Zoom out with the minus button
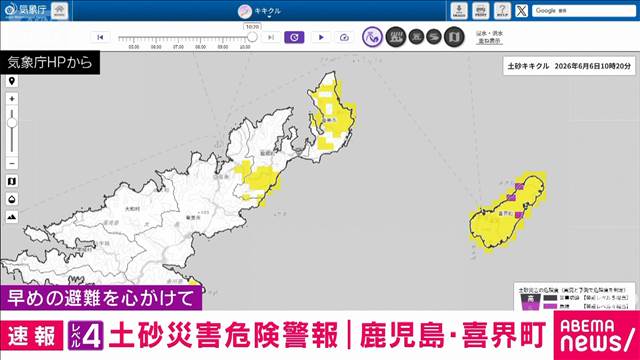This screenshot has height=360, width=640. 12,163
